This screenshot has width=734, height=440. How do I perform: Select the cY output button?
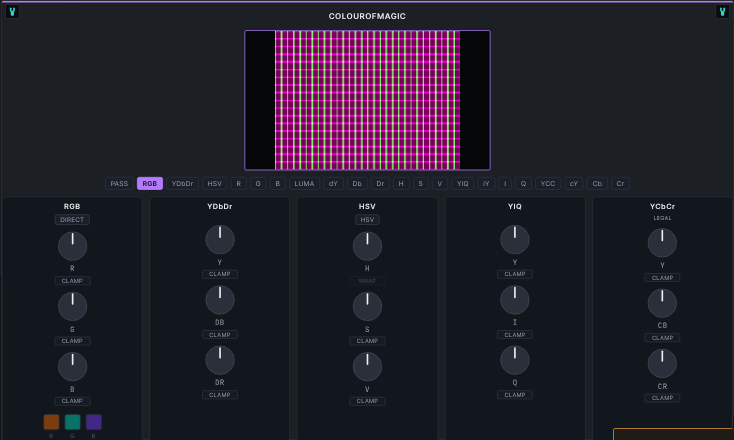(574, 183)
